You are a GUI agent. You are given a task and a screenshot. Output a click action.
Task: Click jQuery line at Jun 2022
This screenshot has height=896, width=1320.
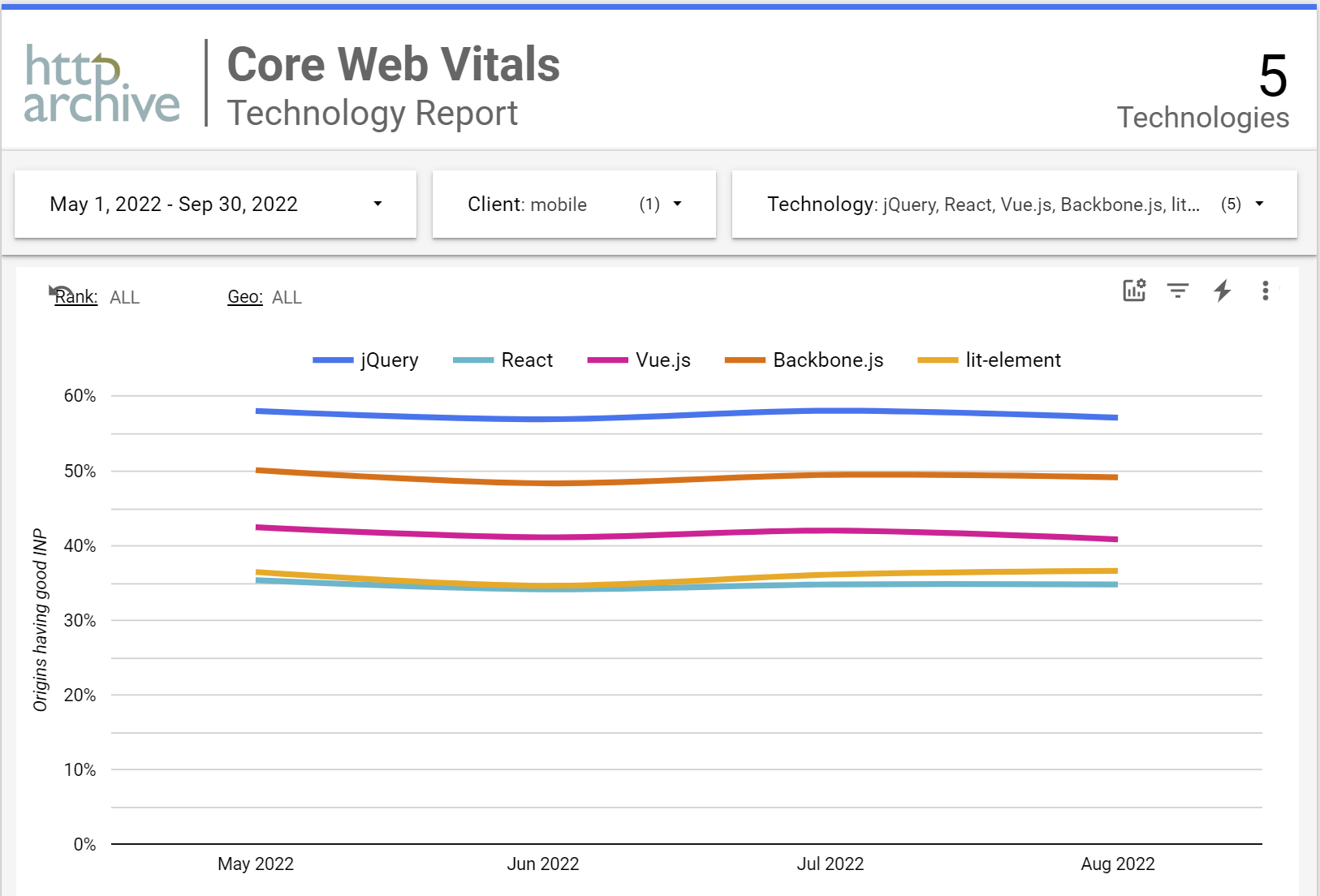(543, 419)
